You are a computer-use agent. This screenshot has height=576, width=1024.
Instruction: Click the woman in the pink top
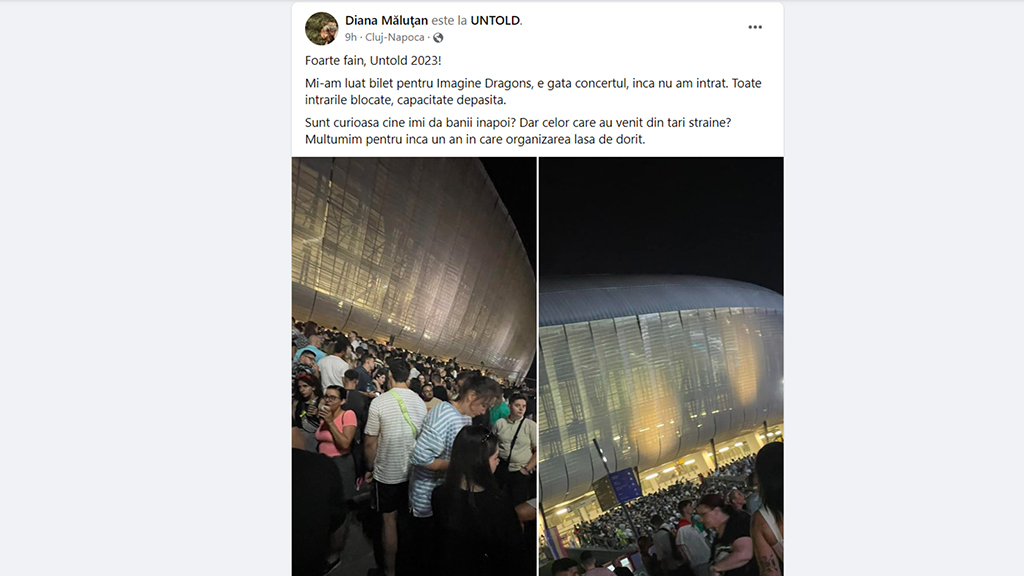[337, 428]
